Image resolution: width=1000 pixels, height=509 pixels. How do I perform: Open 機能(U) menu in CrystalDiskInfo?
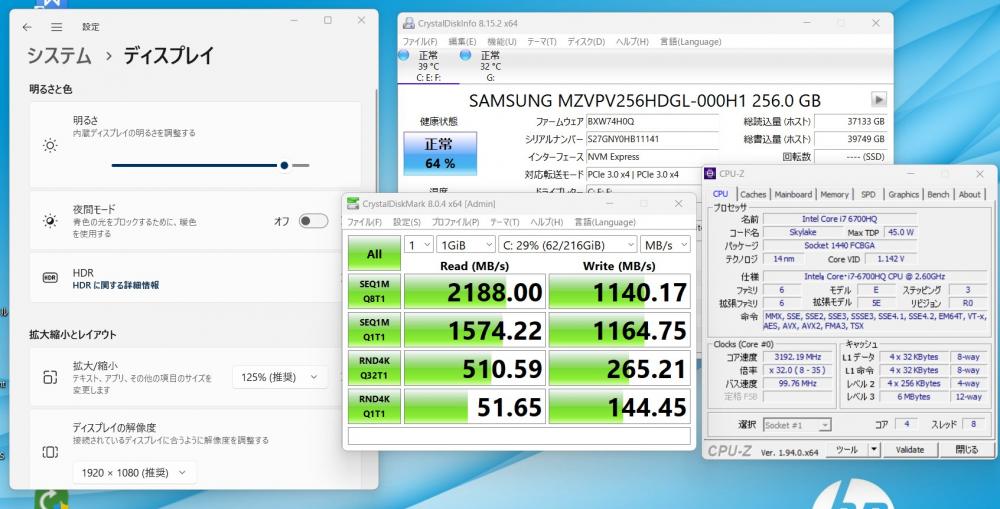(501, 41)
